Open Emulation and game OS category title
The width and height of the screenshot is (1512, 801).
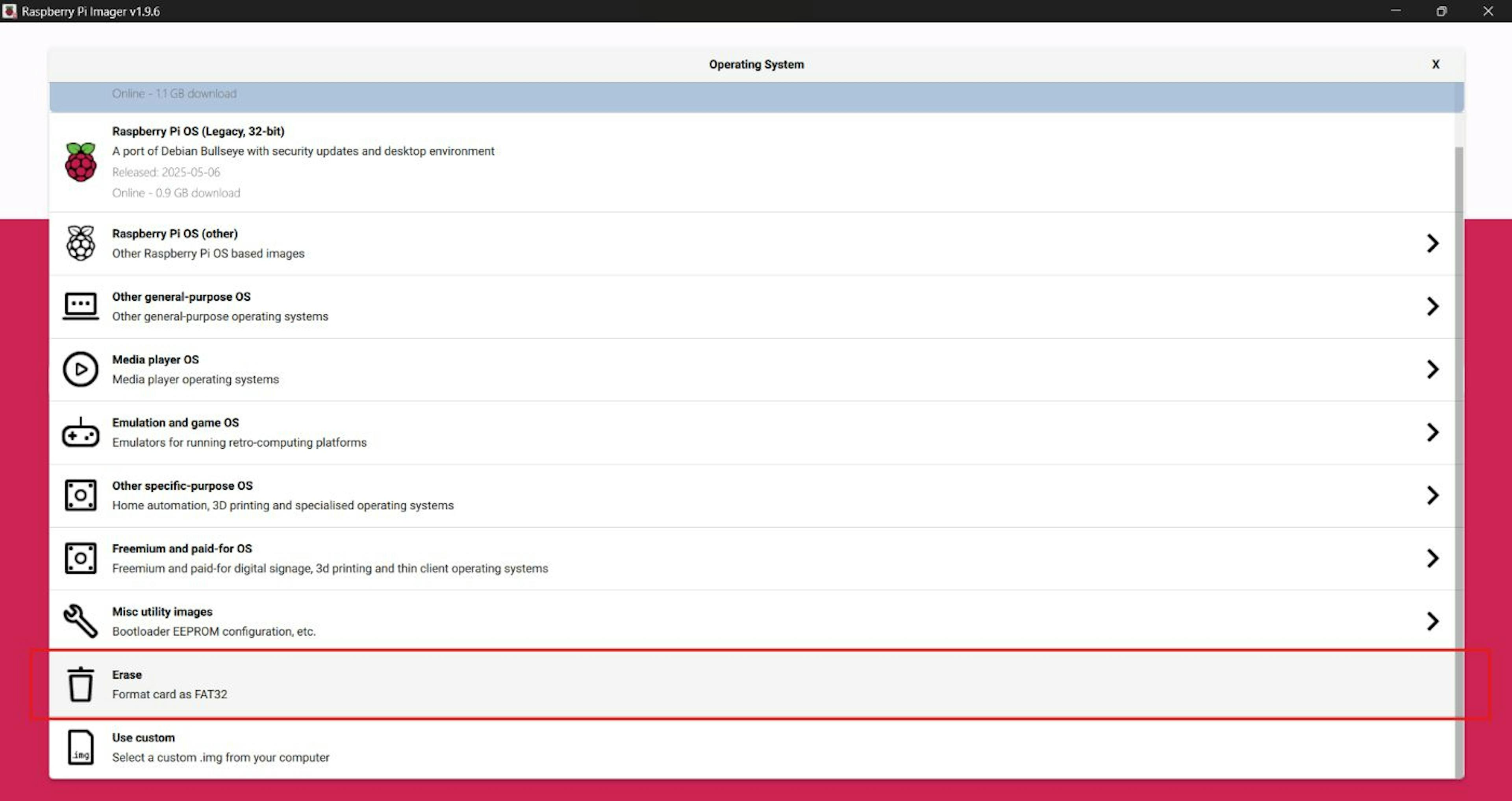pyautogui.click(x=176, y=422)
